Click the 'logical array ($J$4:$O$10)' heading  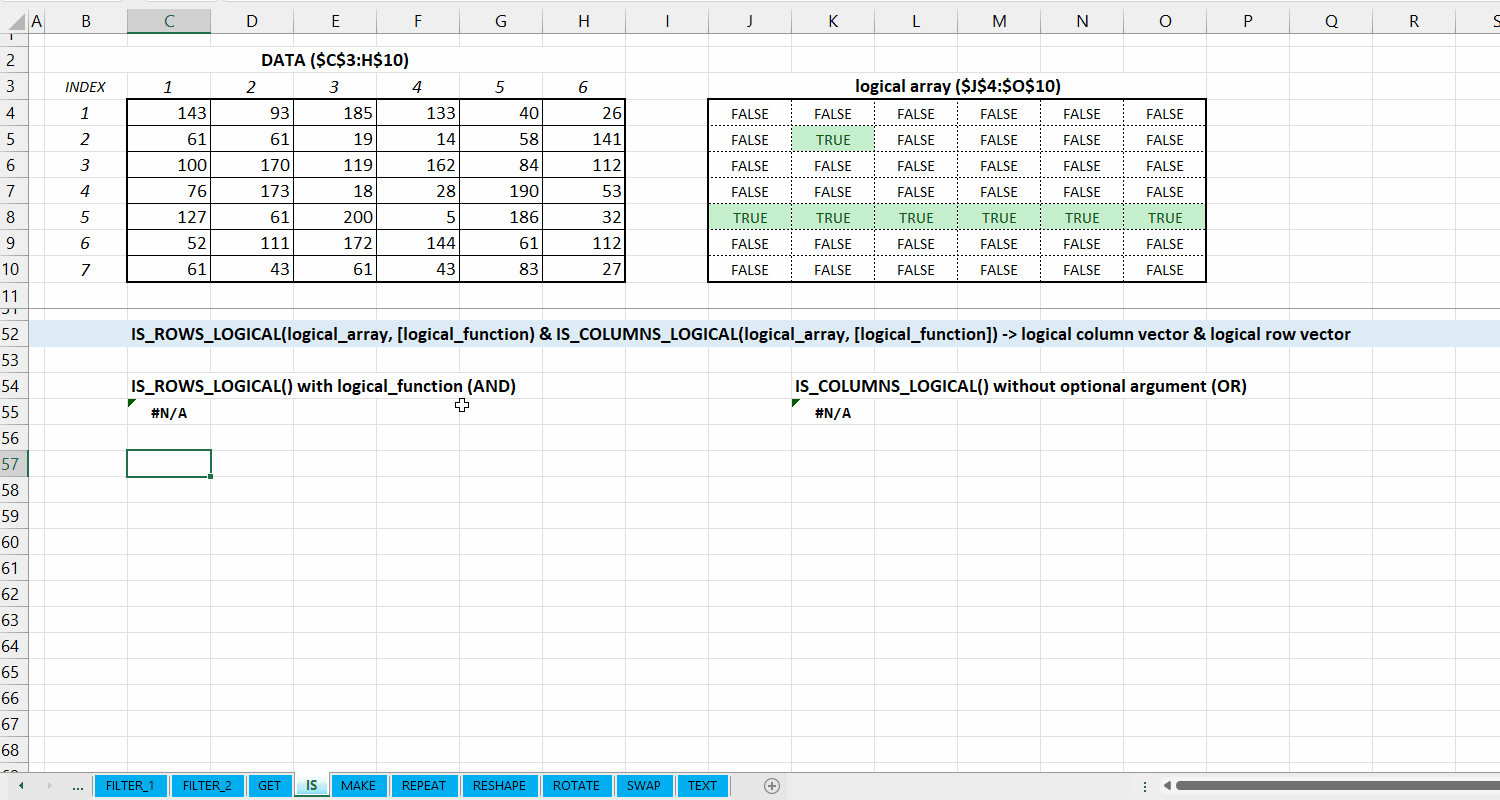click(x=958, y=86)
